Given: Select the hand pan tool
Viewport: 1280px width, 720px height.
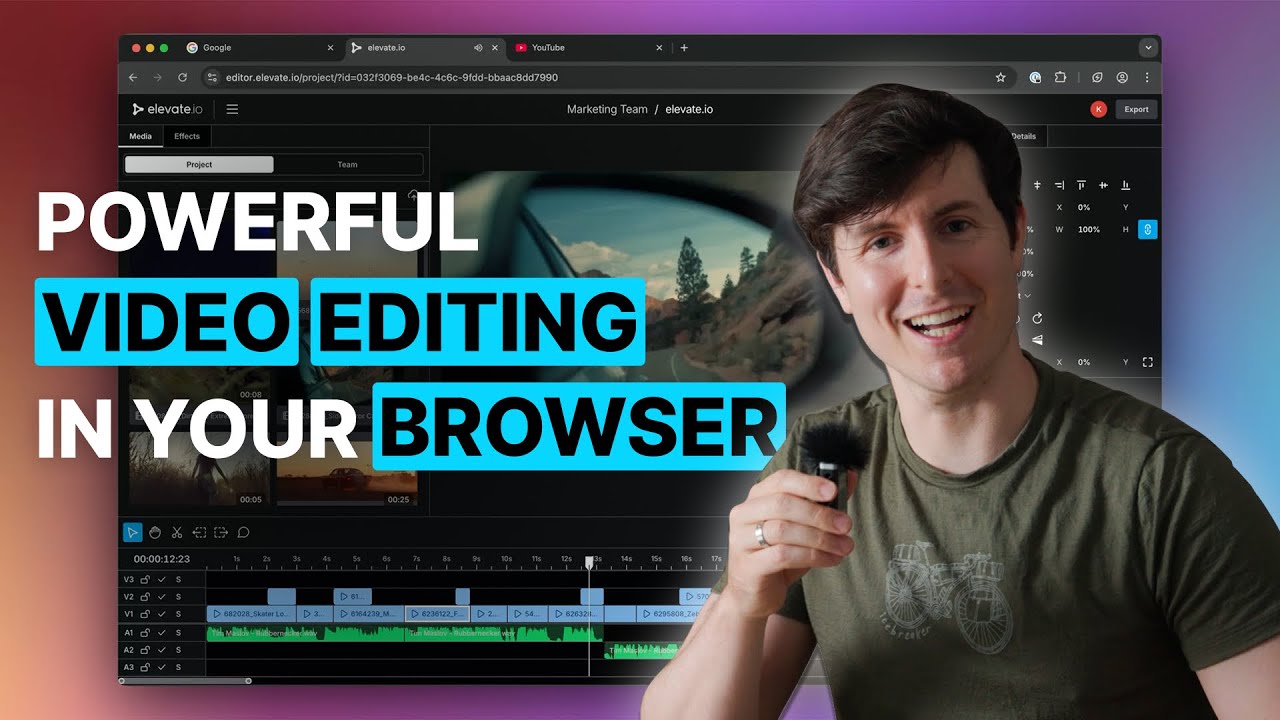Looking at the screenshot, I should tap(155, 533).
